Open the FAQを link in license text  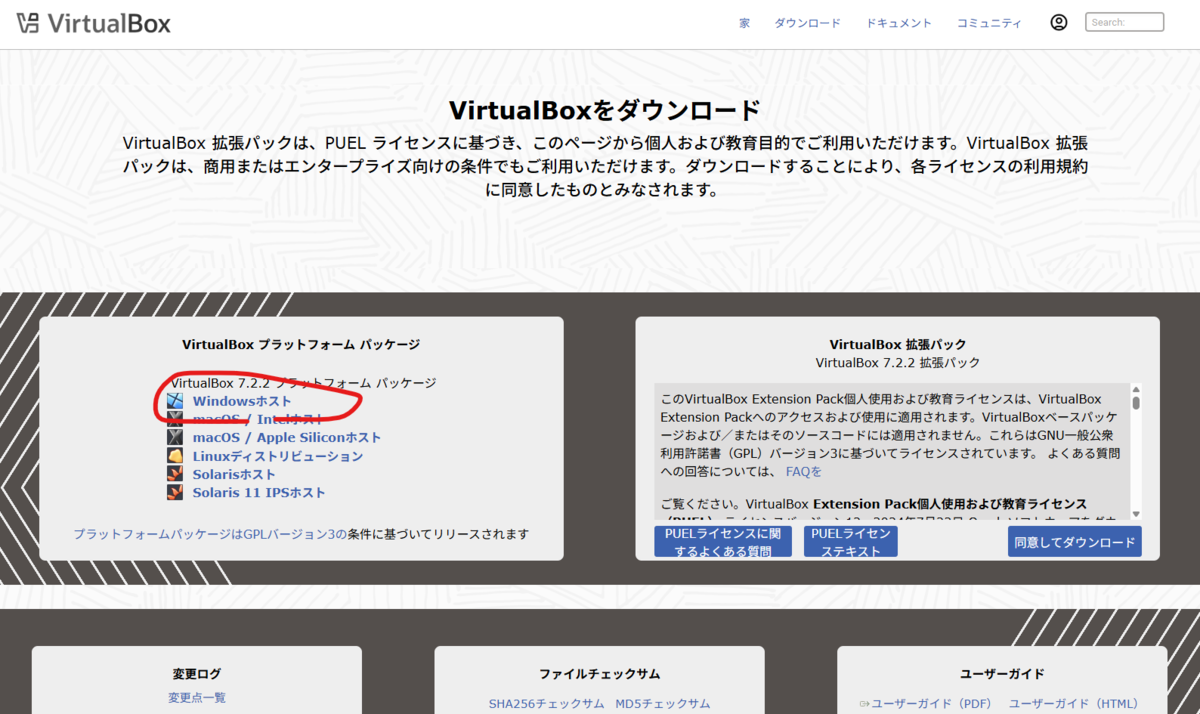803,472
